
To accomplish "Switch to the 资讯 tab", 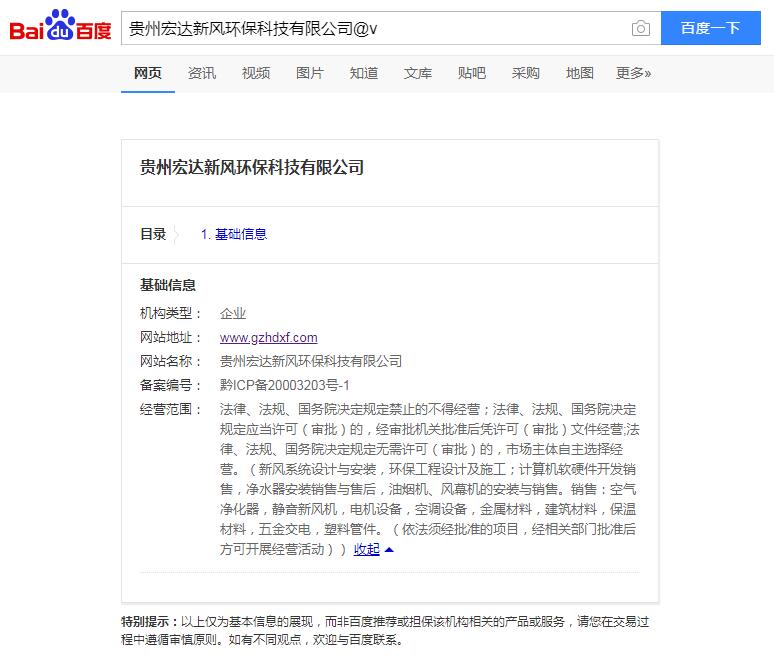I will point(202,73).
